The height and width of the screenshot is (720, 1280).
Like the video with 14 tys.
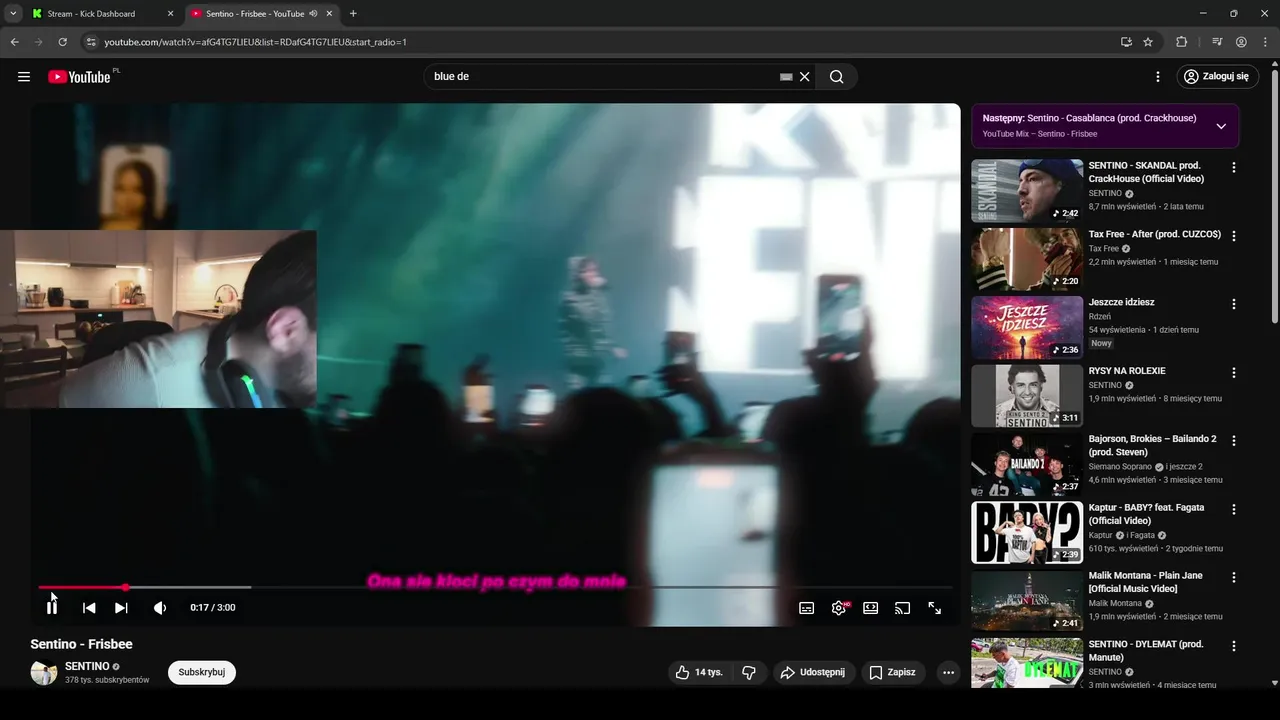pyautogui.click(x=699, y=672)
